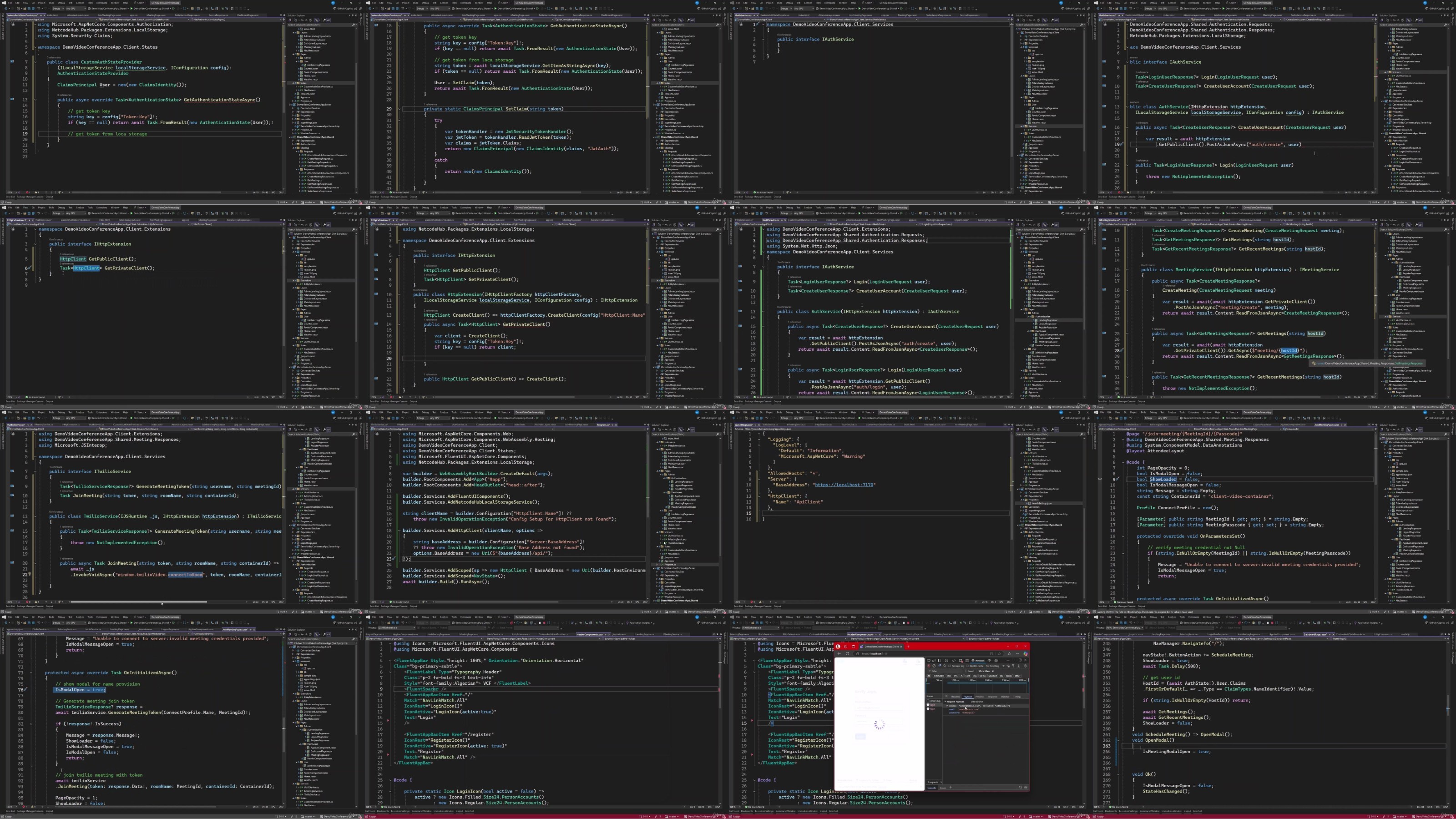Enable the Disable cache checkbox in DevTools
Image resolution: width=1456 pixels, height=819 pixels.
click(x=968, y=667)
